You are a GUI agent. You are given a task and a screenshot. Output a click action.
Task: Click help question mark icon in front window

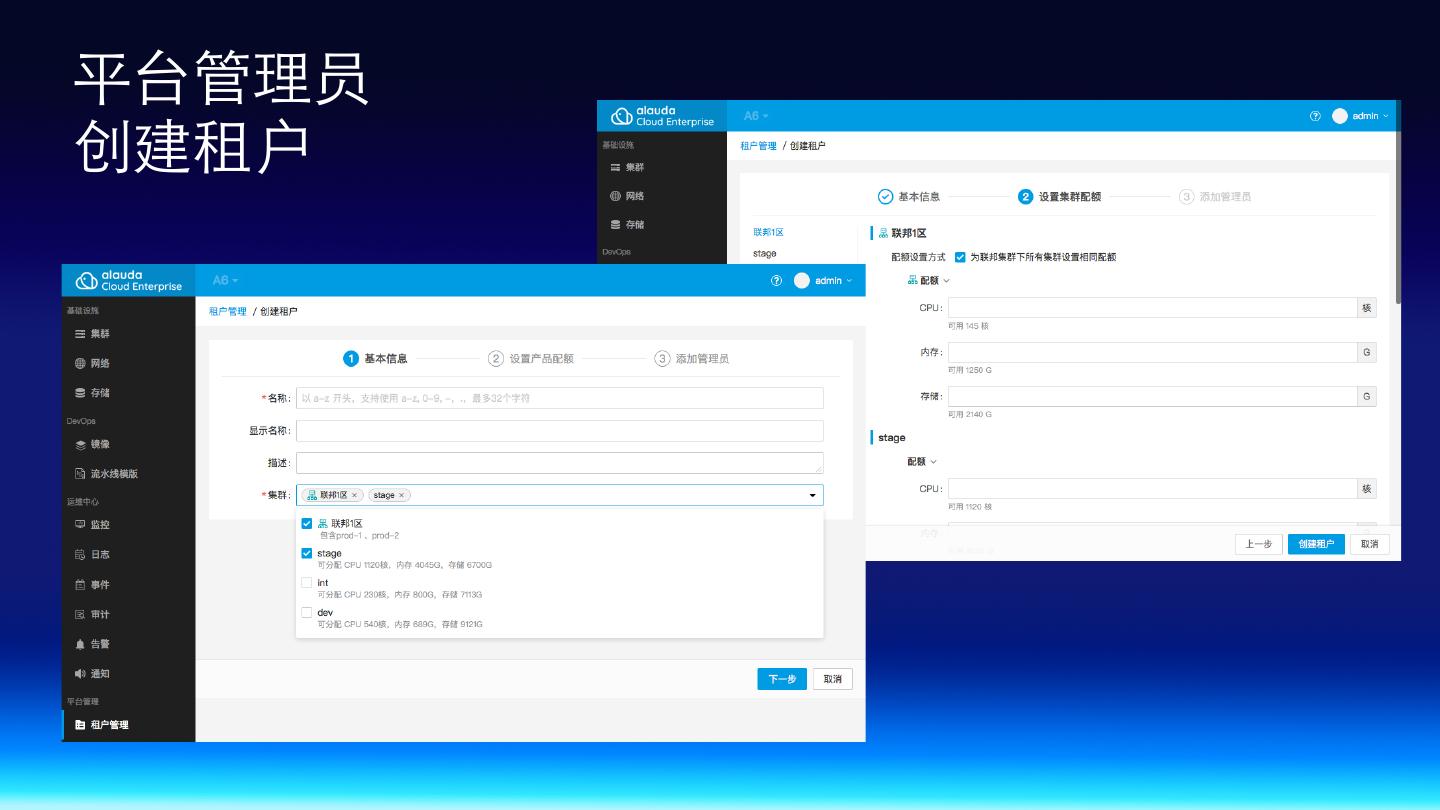(x=776, y=281)
